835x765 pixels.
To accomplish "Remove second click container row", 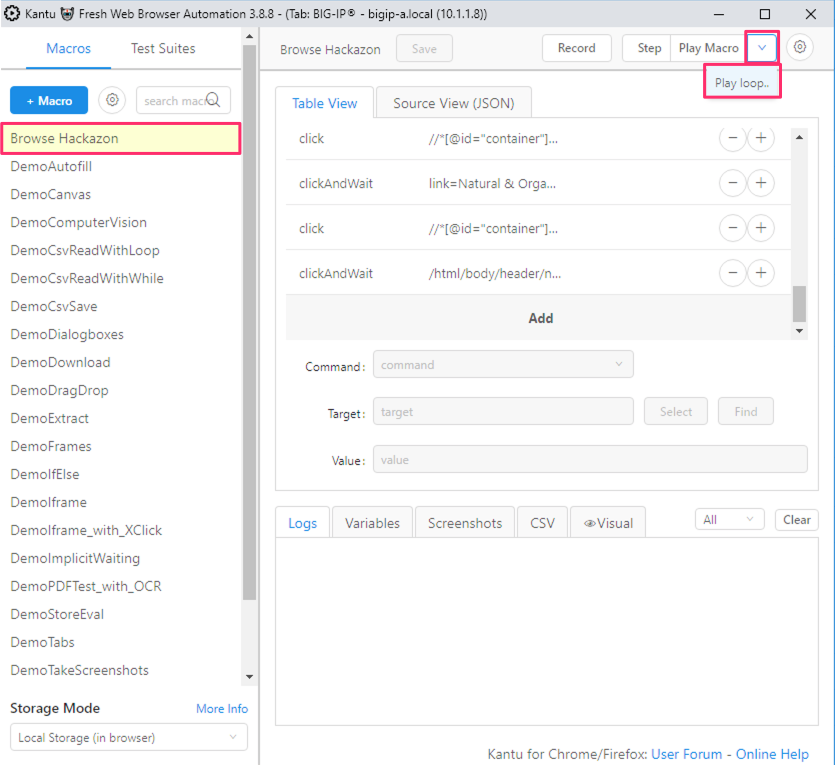I will point(733,228).
